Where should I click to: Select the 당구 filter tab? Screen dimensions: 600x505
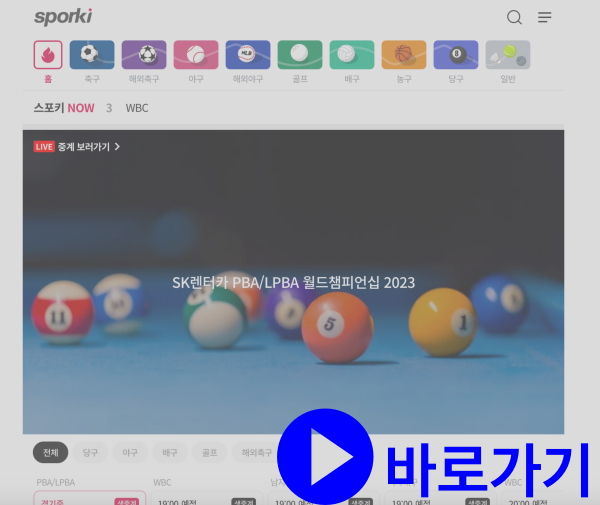tap(90, 453)
